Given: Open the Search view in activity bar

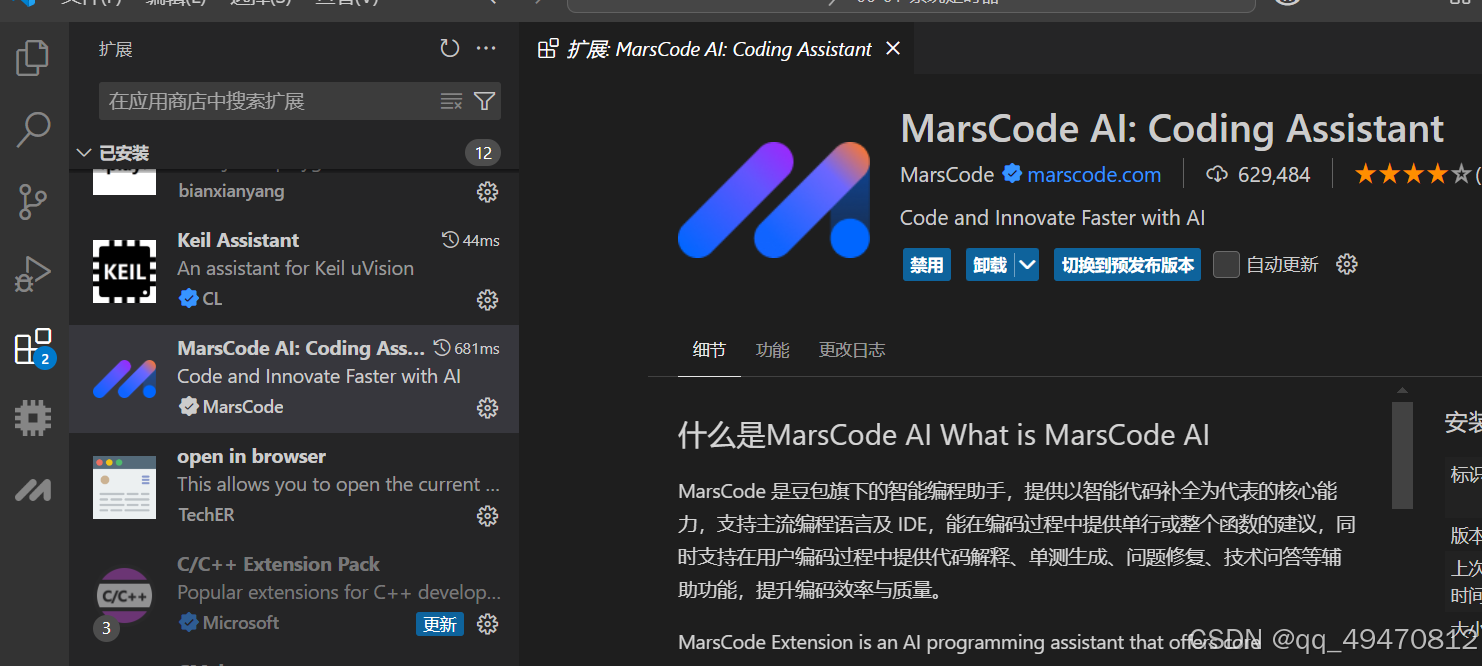Looking at the screenshot, I should tap(33, 129).
